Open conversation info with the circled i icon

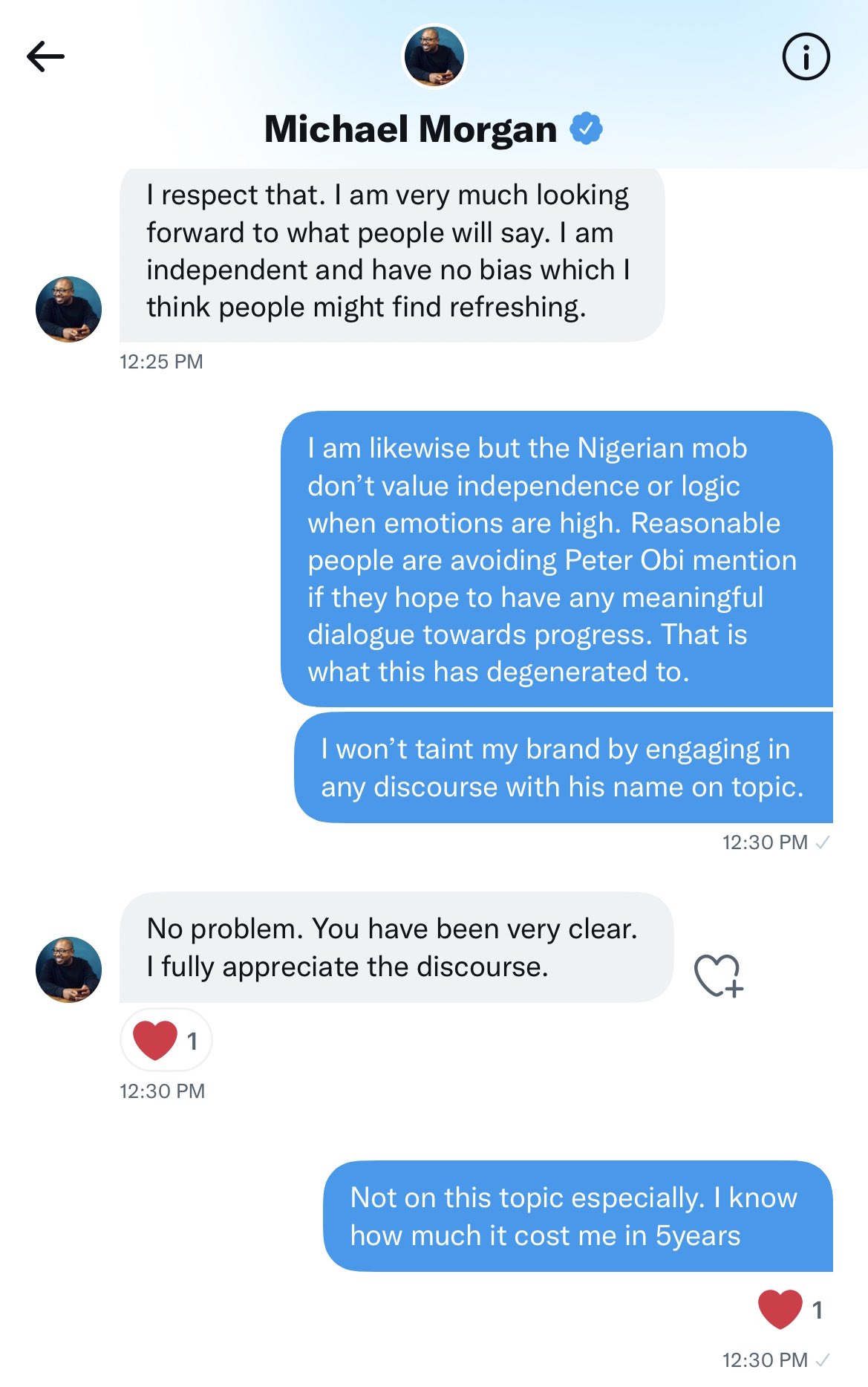click(x=806, y=56)
